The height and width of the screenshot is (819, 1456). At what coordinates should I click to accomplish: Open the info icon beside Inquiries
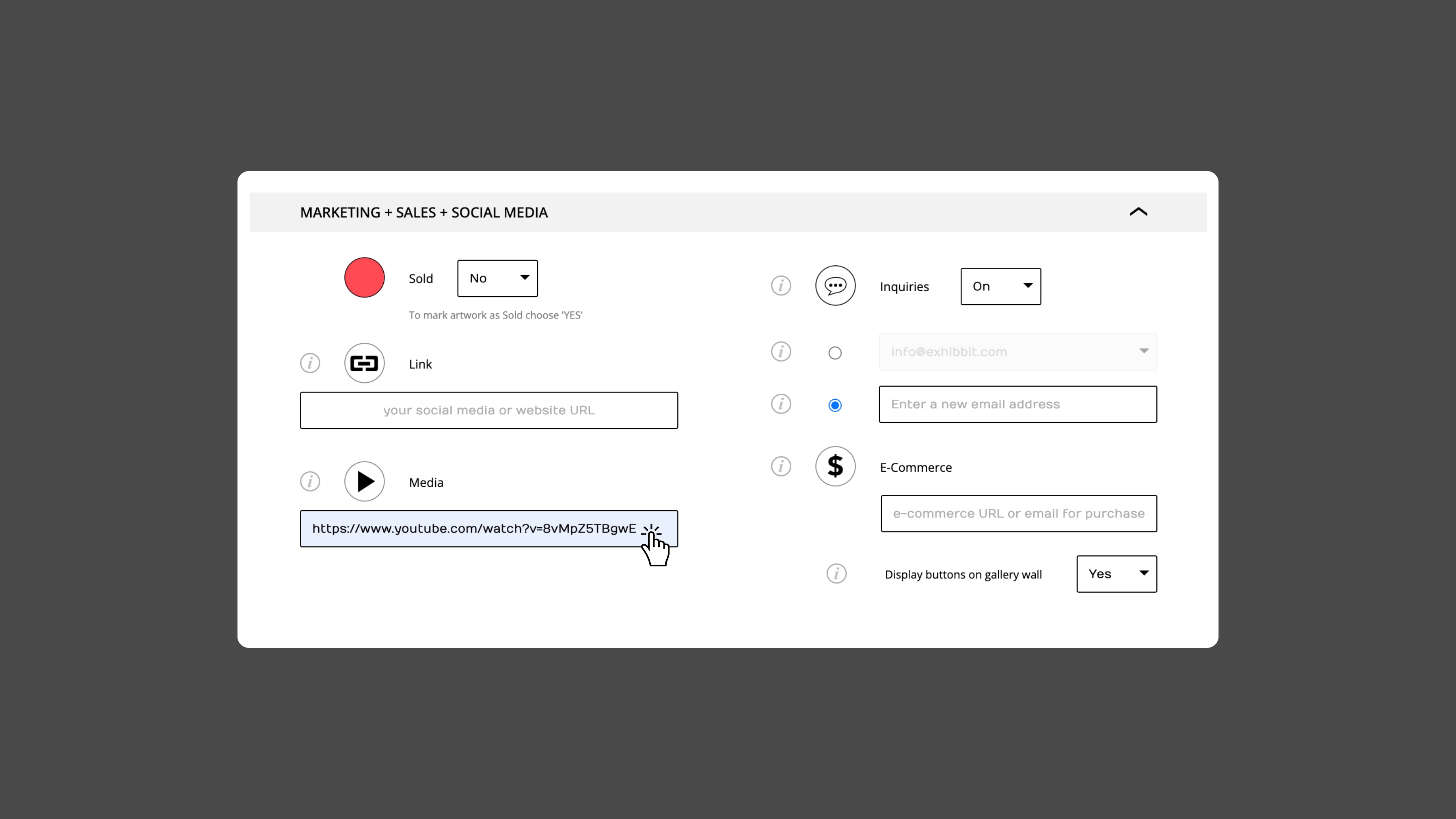pyautogui.click(x=780, y=286)
